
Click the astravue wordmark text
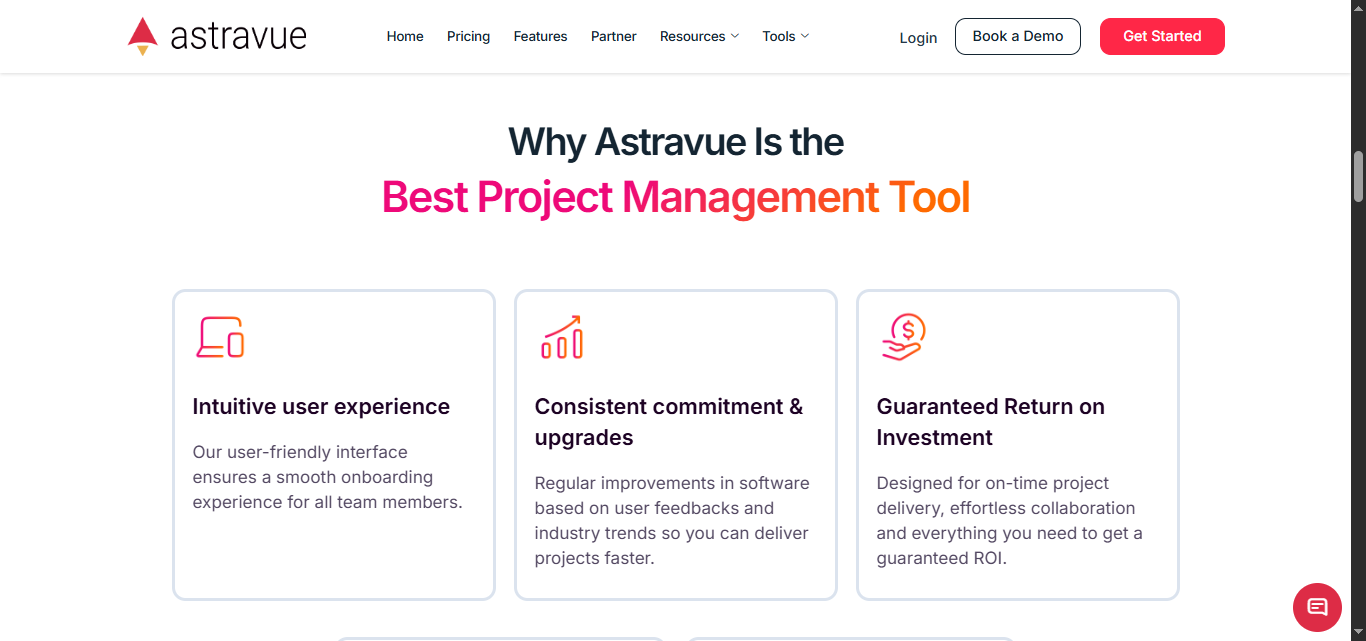pos(238,36)
